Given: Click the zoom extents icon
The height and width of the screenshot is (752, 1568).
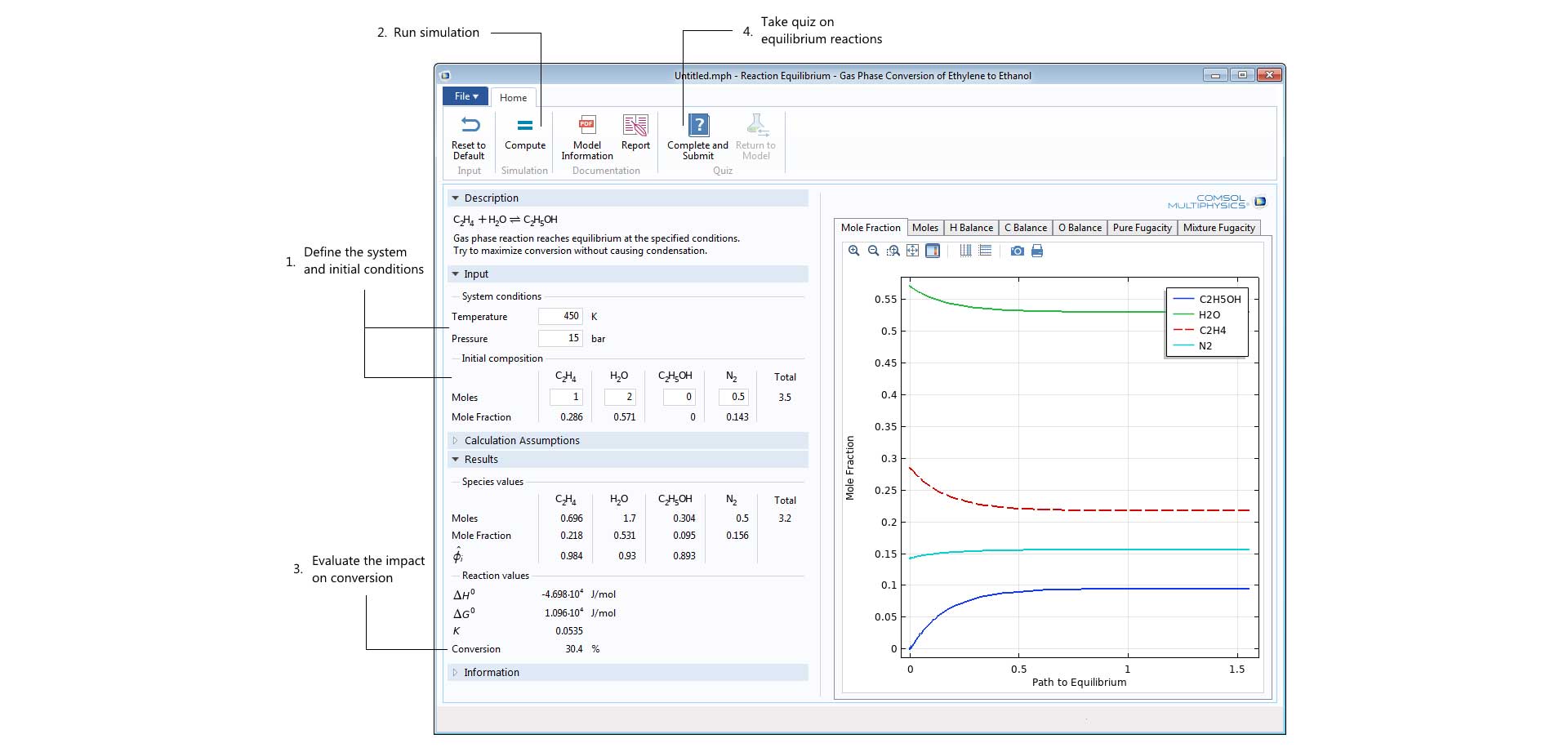Looking at the screenshot, I should coord(912,251).
